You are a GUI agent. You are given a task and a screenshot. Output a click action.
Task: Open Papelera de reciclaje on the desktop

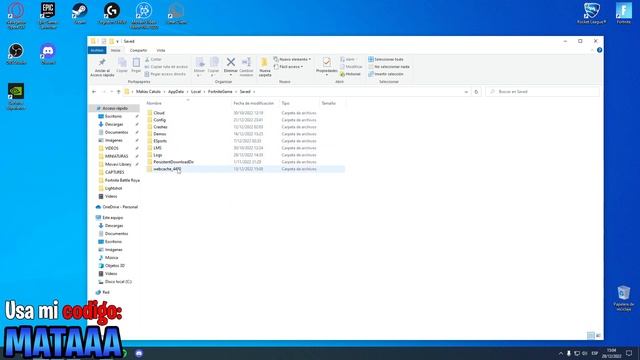624,298
